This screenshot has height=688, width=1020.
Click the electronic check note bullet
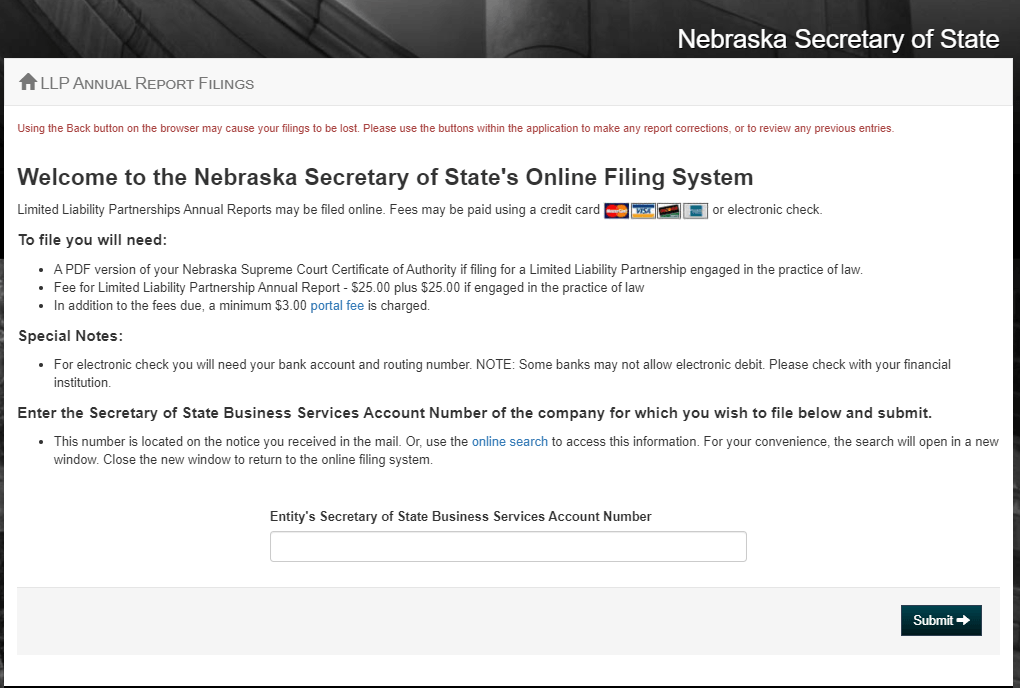point(502,373)
